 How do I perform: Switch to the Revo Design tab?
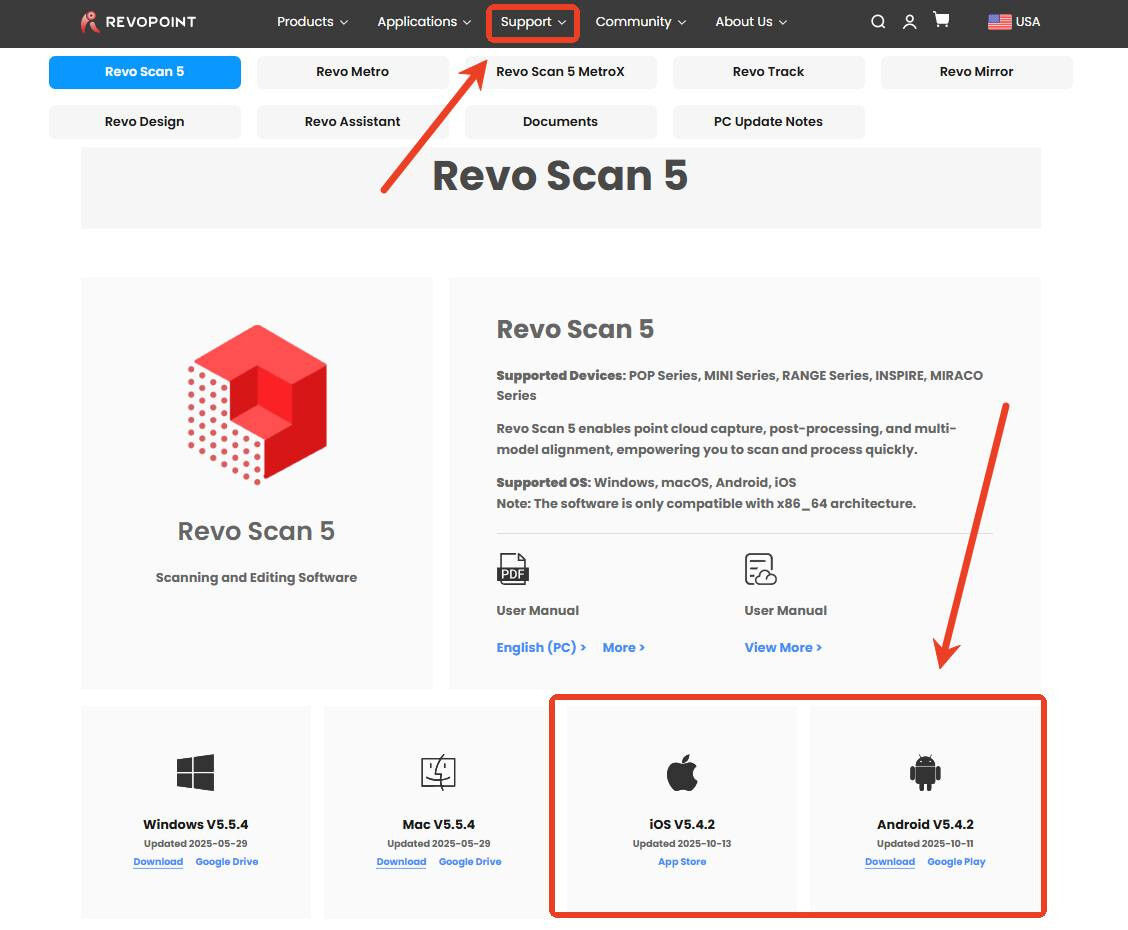point(145,122)
